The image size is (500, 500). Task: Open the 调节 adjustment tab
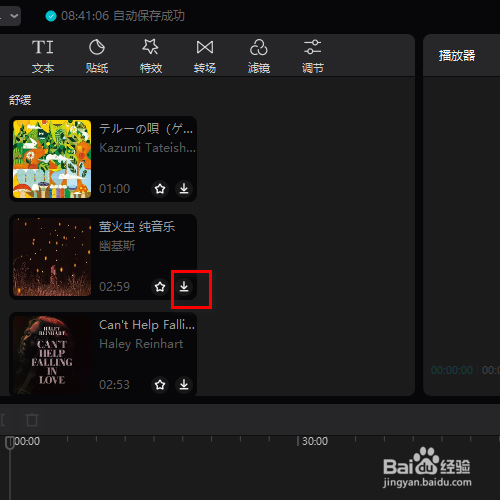[313, 56]
